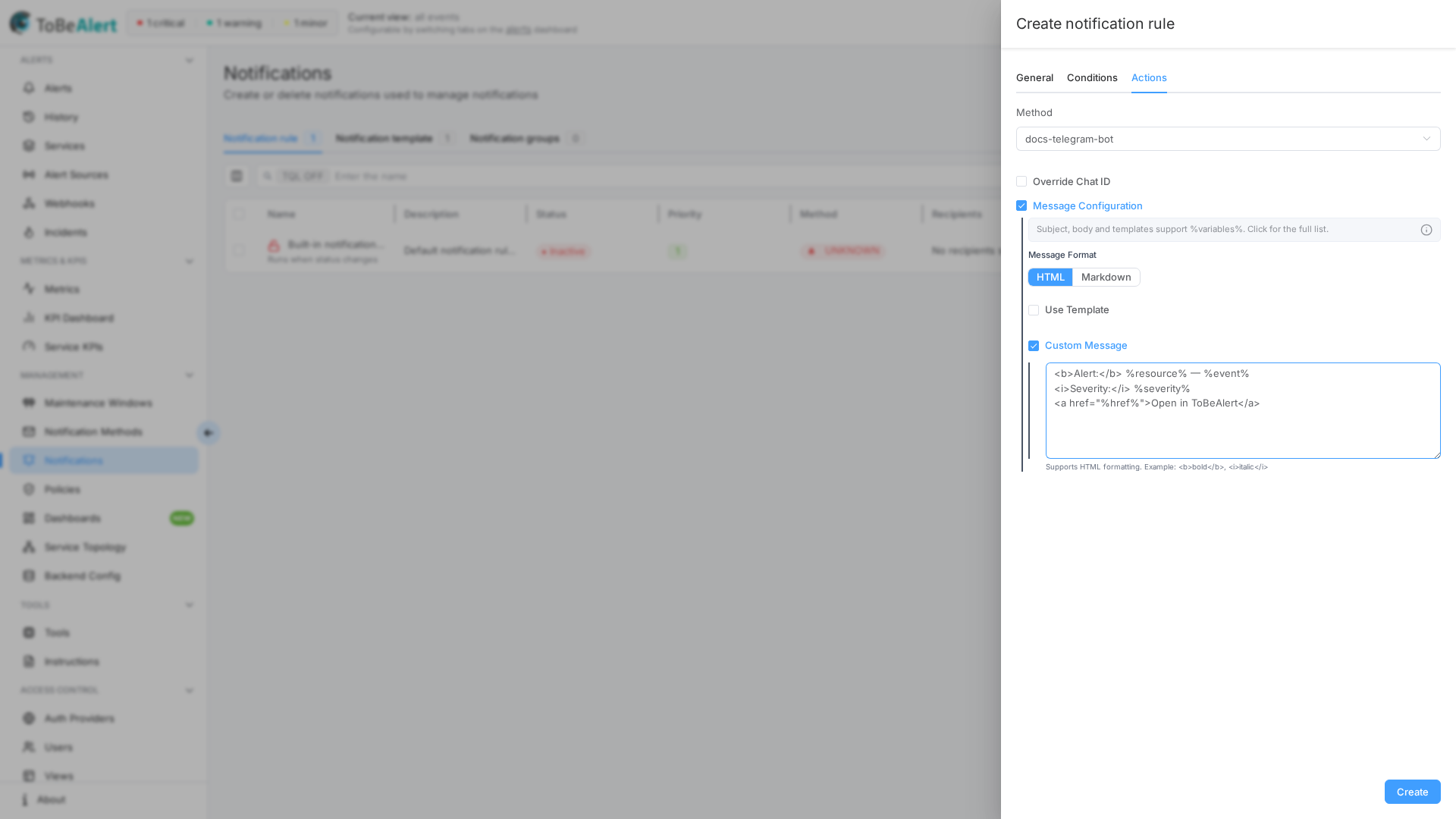This screenshot has width=1456, height=819.
Task: Open the Service Topology icon
Action: tap(29, 547)
